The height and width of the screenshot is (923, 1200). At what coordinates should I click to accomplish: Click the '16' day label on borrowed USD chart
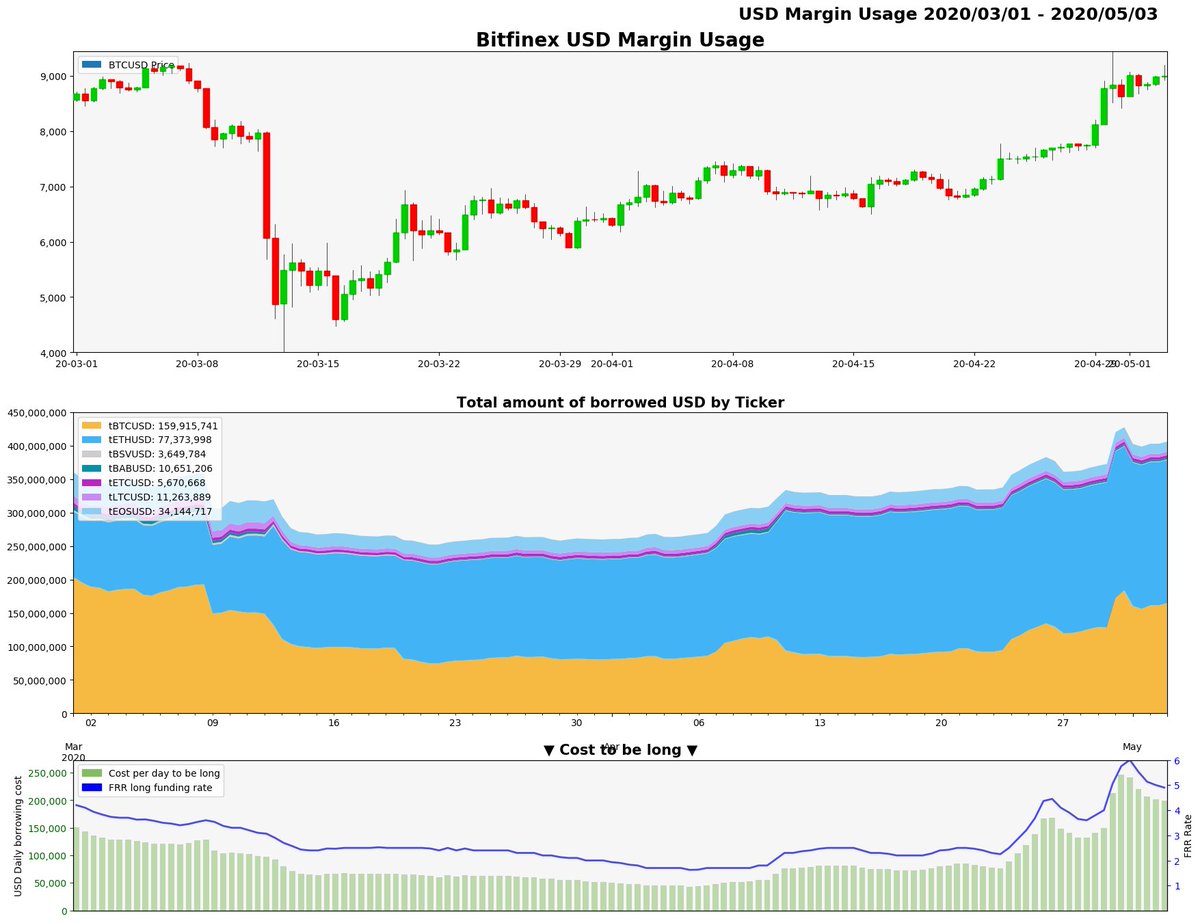334,723
